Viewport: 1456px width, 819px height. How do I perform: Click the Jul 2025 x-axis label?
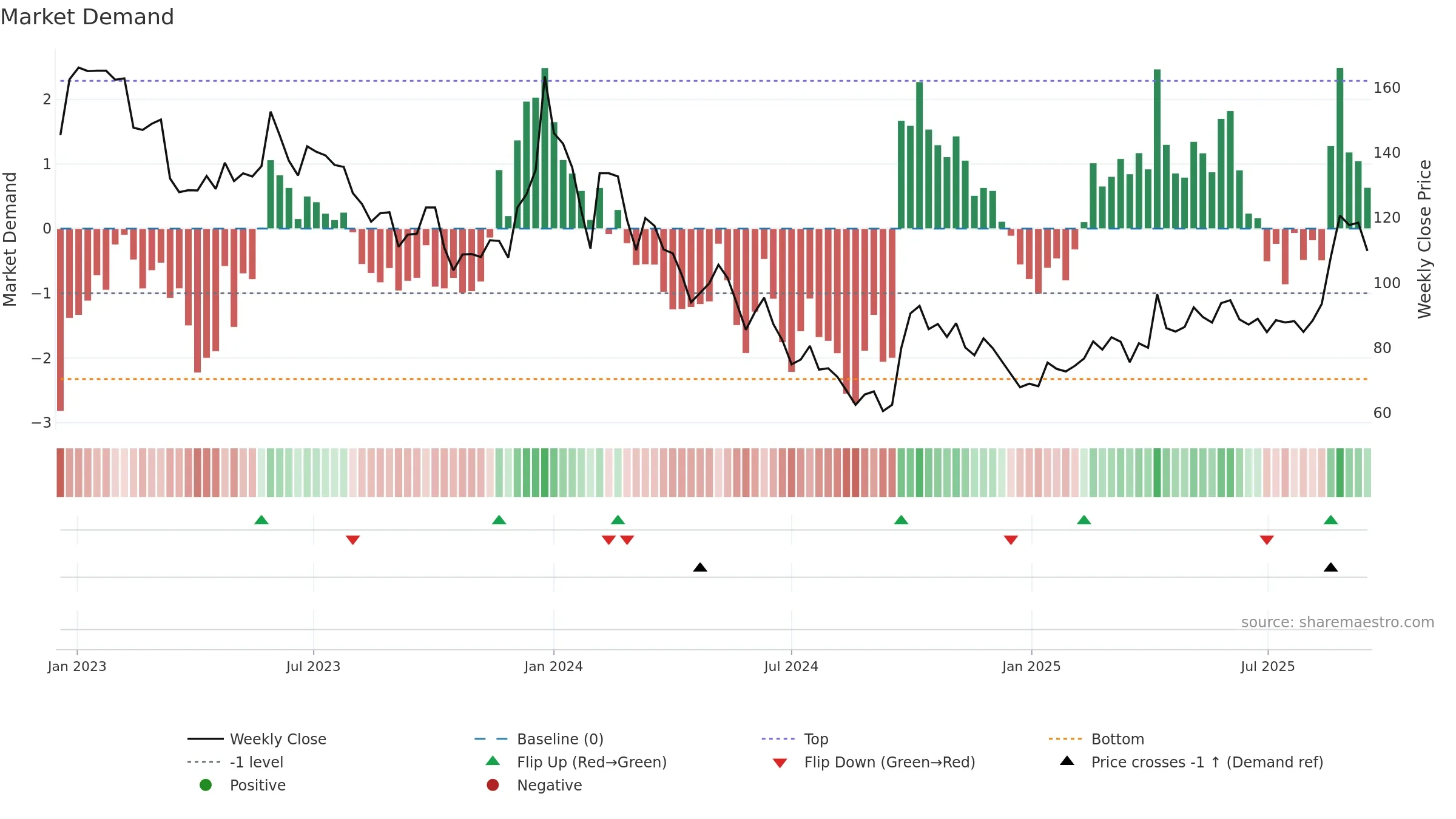1268,666
